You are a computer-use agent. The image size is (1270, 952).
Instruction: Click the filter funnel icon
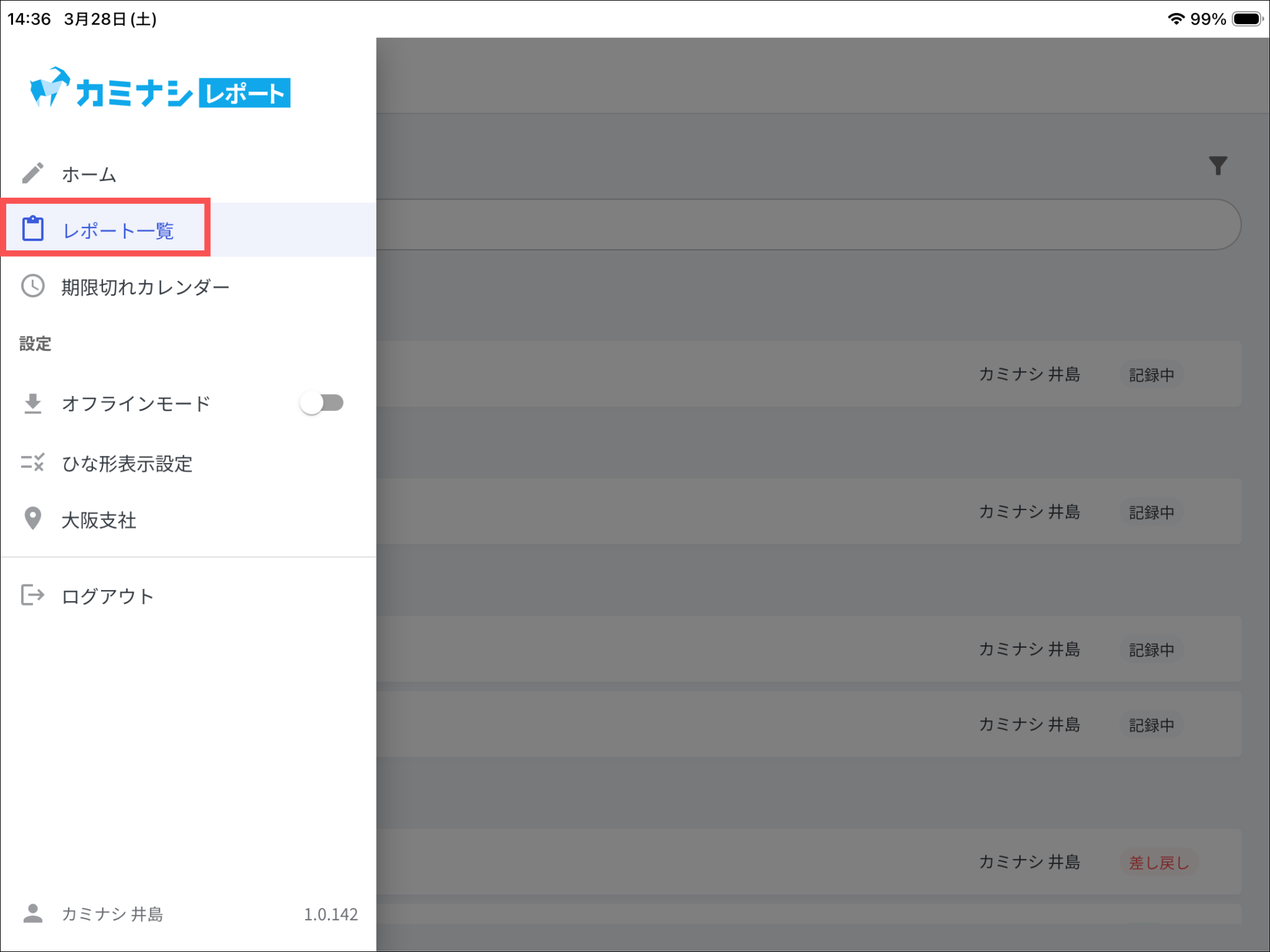(x=1218, y=165)
